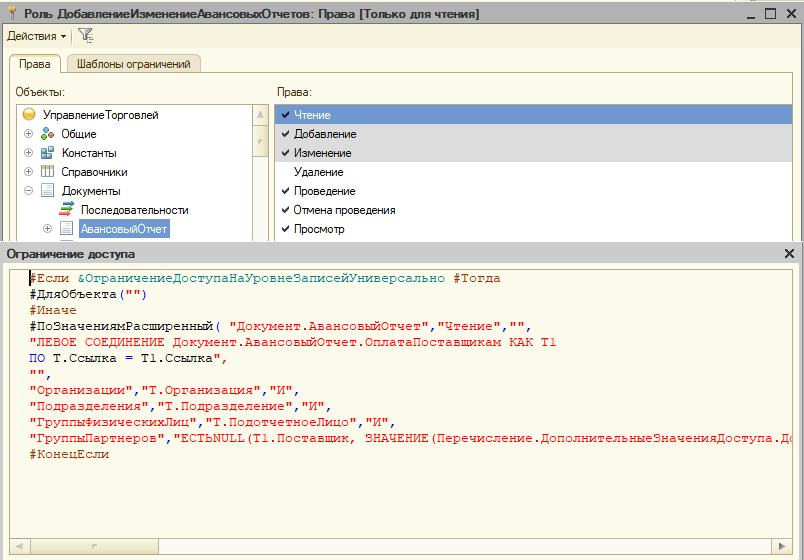Click the Документы document icon

pos(47,191)
